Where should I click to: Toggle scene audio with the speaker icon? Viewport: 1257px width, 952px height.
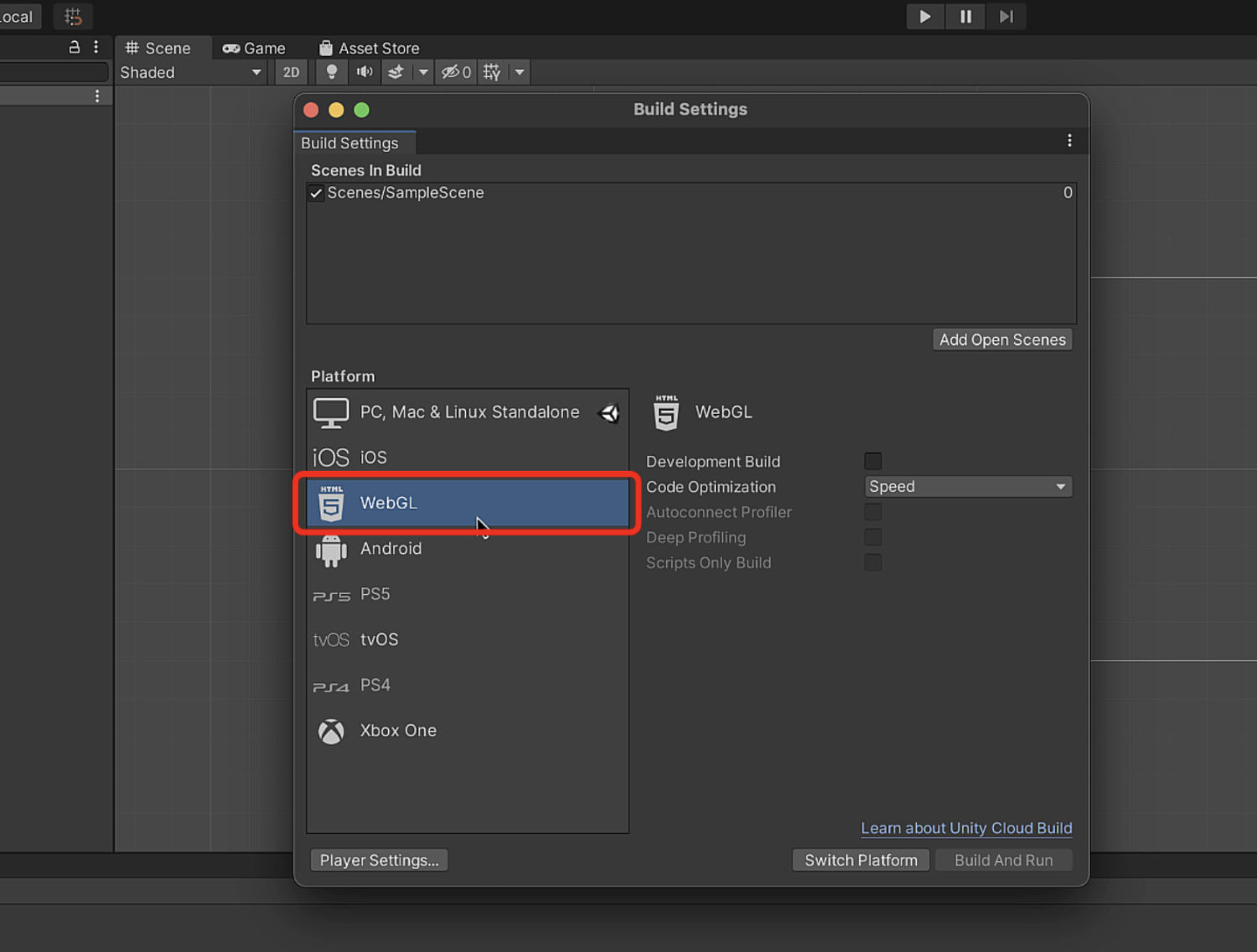coord(365,73)
